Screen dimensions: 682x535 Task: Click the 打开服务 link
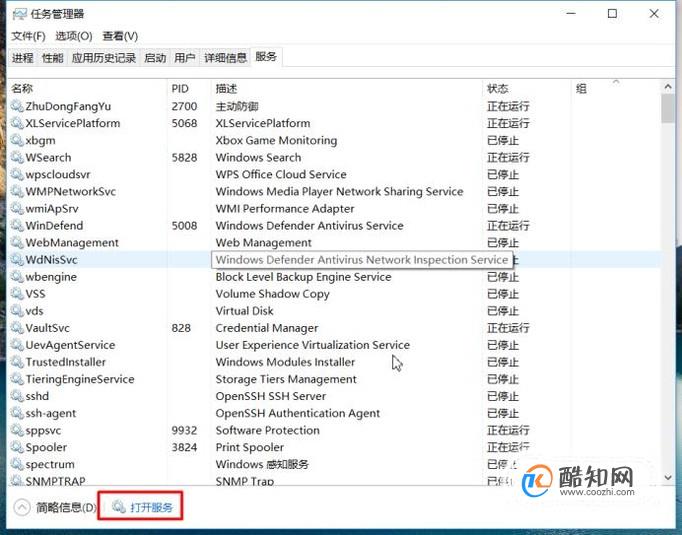tap(151, 507)
